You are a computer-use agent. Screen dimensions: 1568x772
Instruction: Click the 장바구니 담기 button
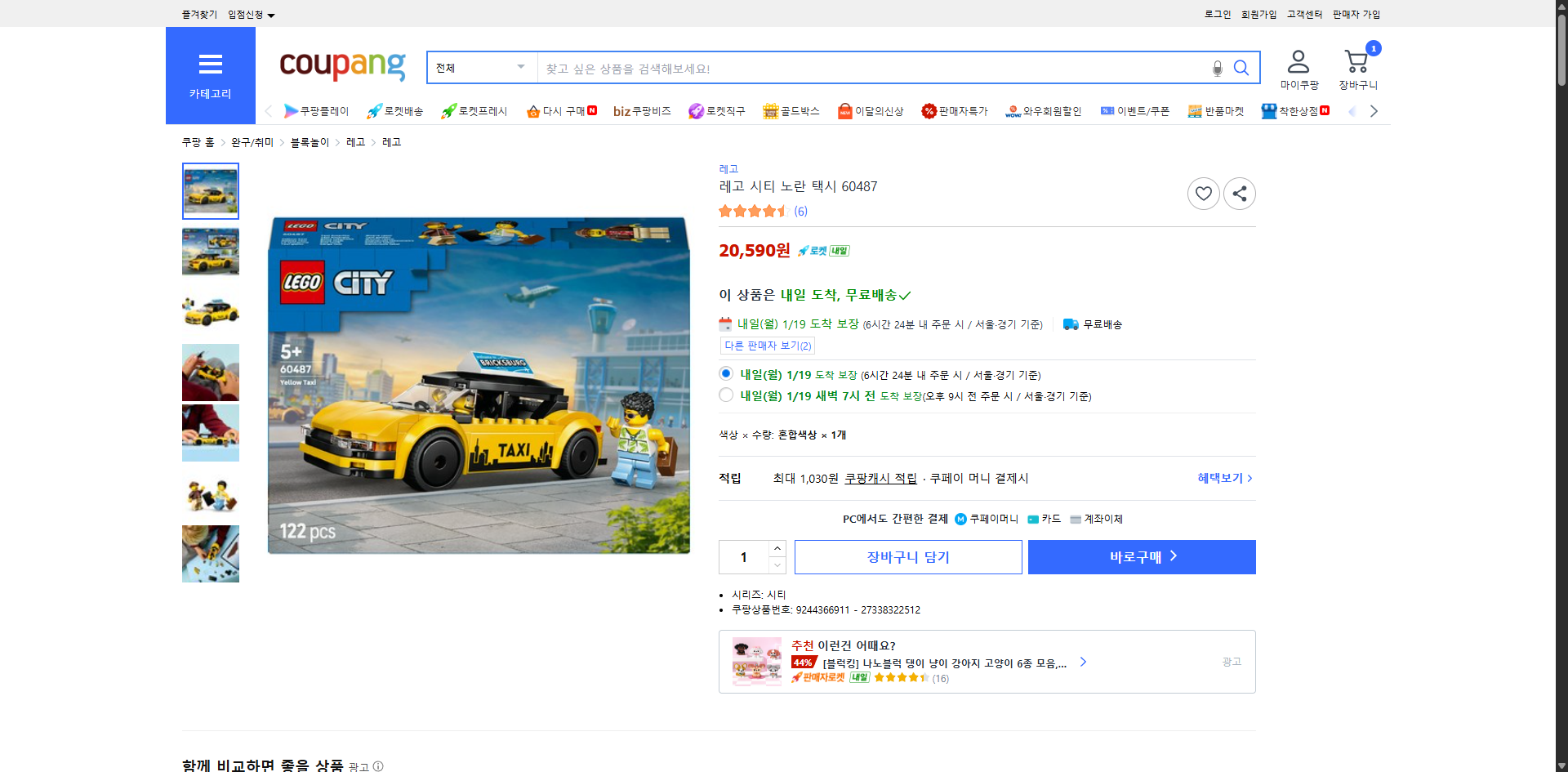(907, 556)
